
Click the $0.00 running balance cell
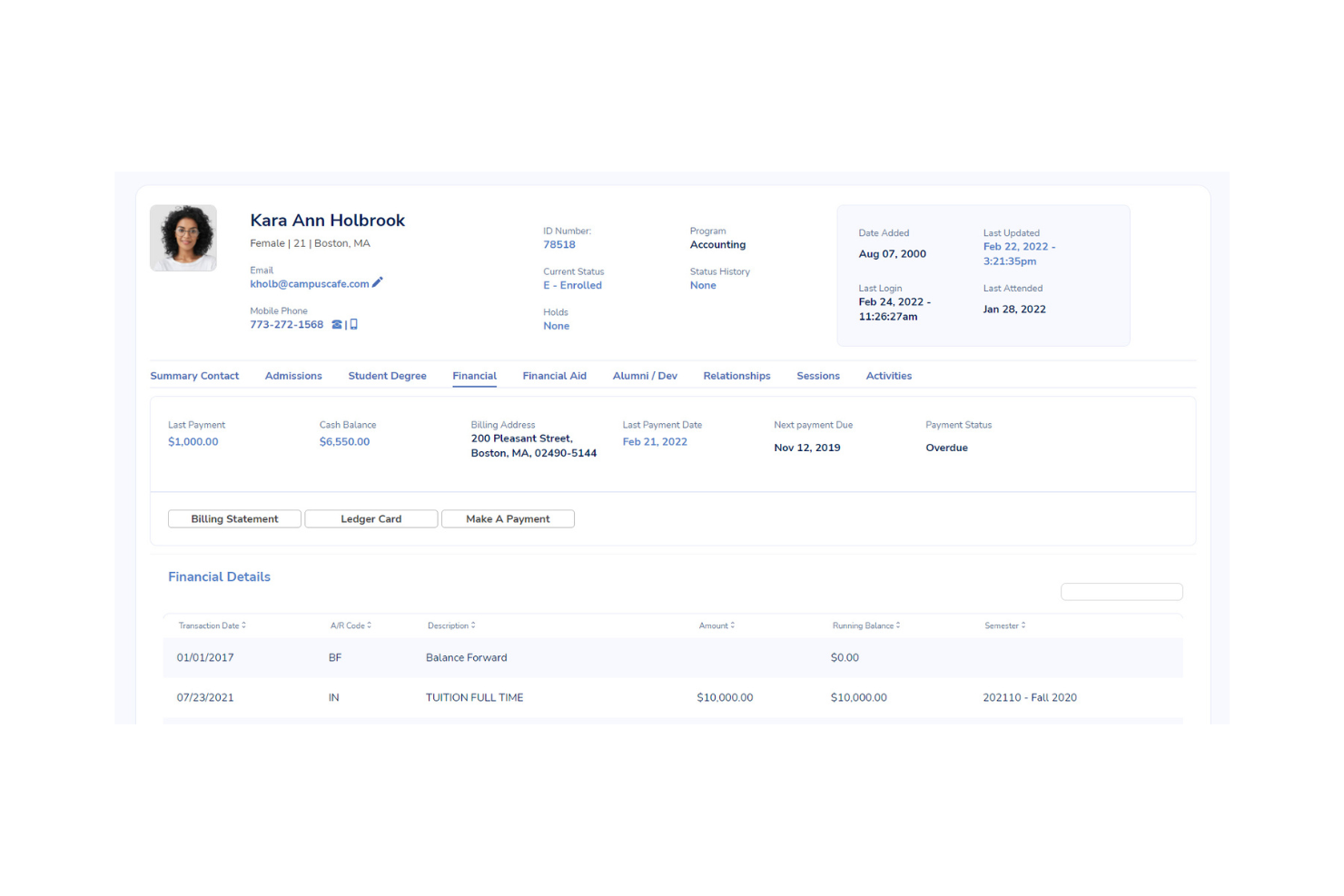pos(845,658)
